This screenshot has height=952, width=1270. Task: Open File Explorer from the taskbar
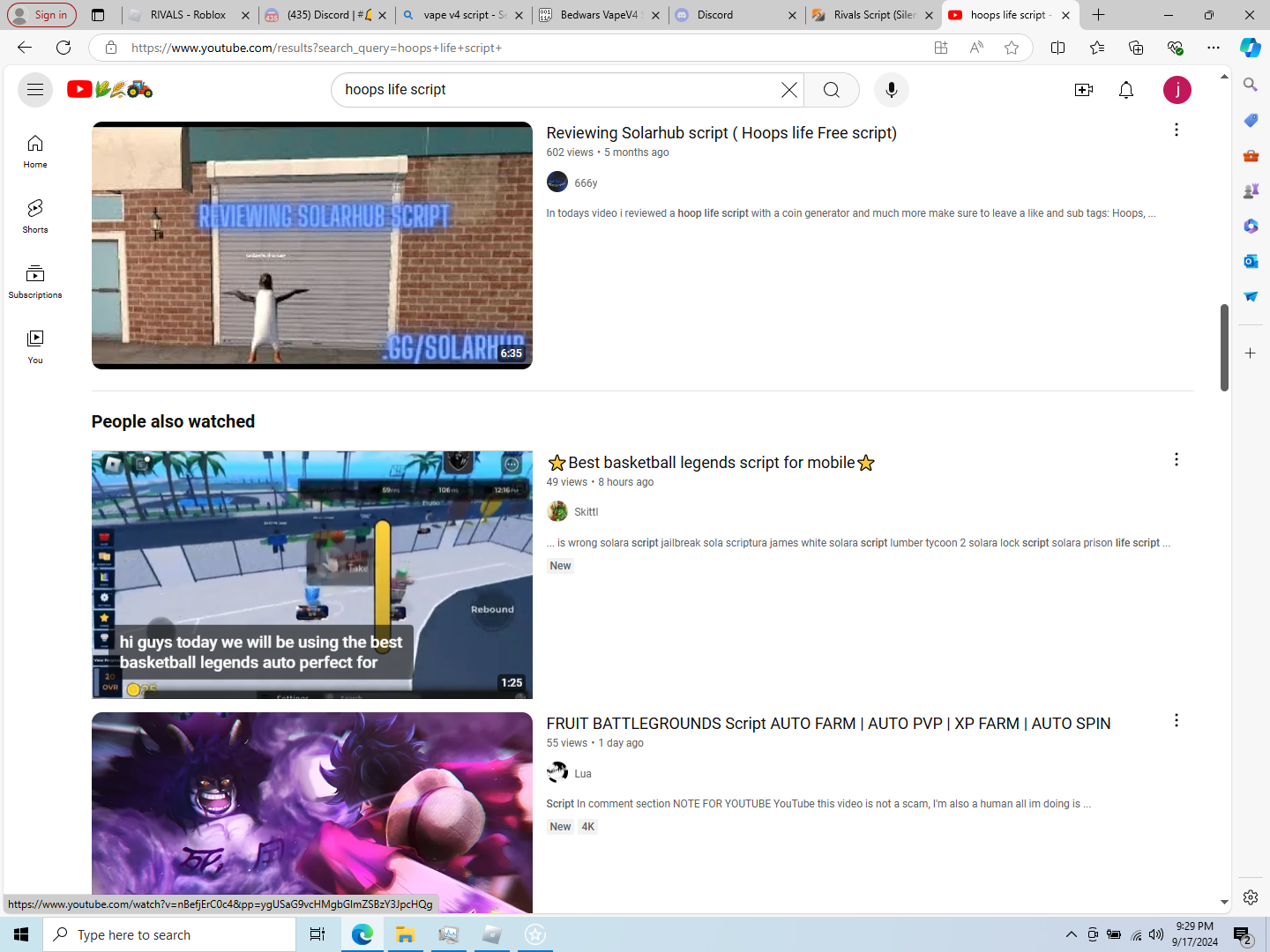405,934
